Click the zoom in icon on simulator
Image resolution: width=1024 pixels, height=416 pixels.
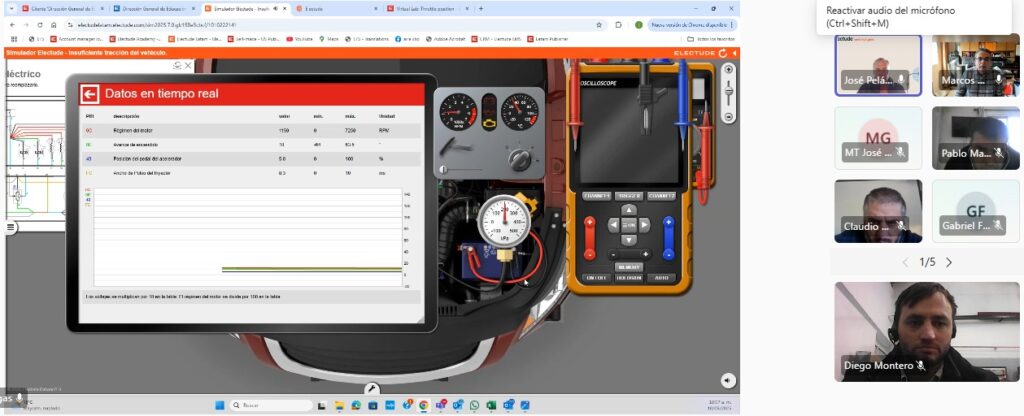[728, 69]
